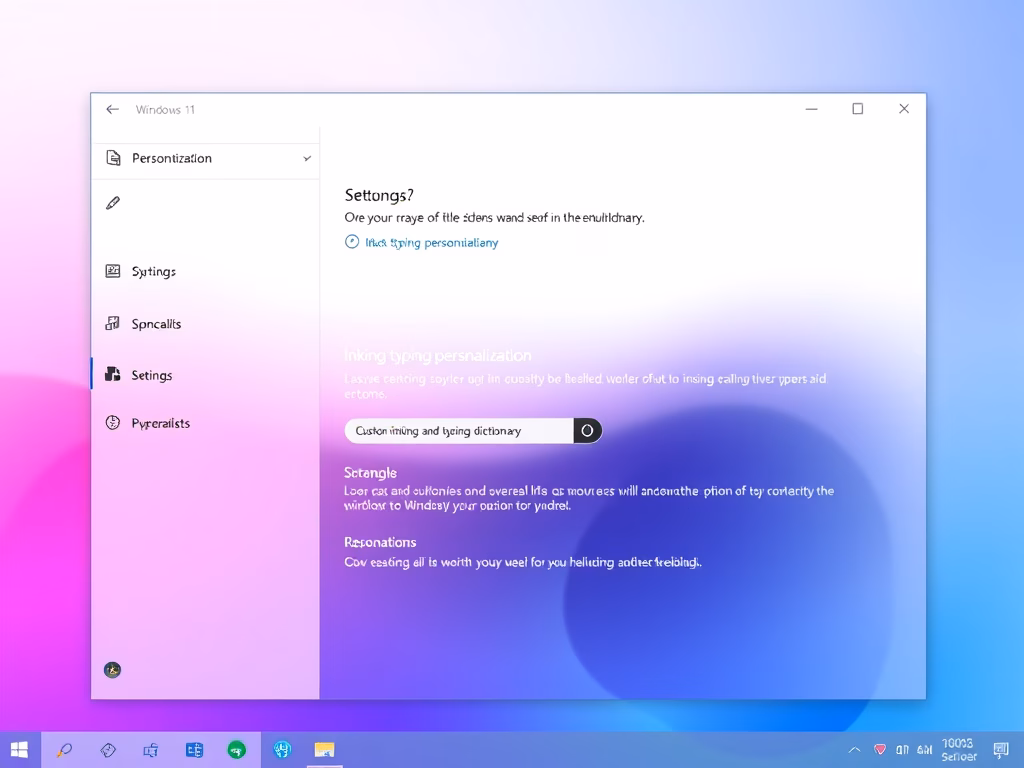
Task: Open the blue tiles taskbar app
Action: click(x=194, y=750)
